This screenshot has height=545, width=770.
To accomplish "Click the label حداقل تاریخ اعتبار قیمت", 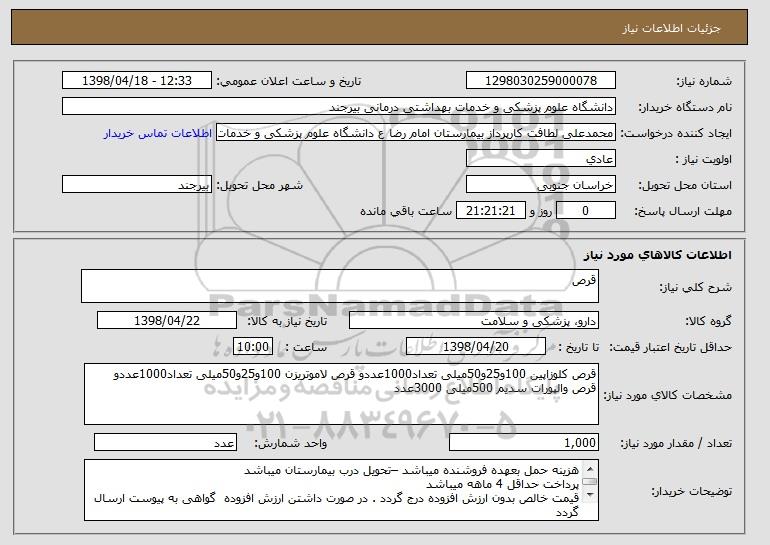I will [671, 347].
